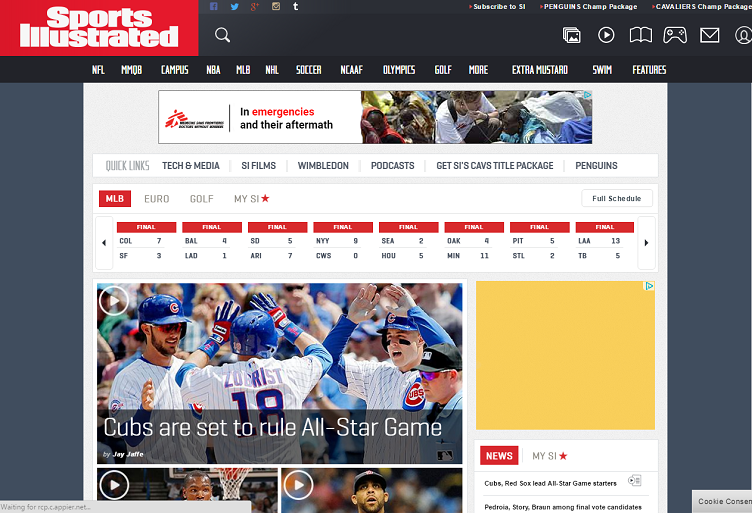752x513 pixels.
Task: Open the MMQB menu
Action: [x=131, y=70]
